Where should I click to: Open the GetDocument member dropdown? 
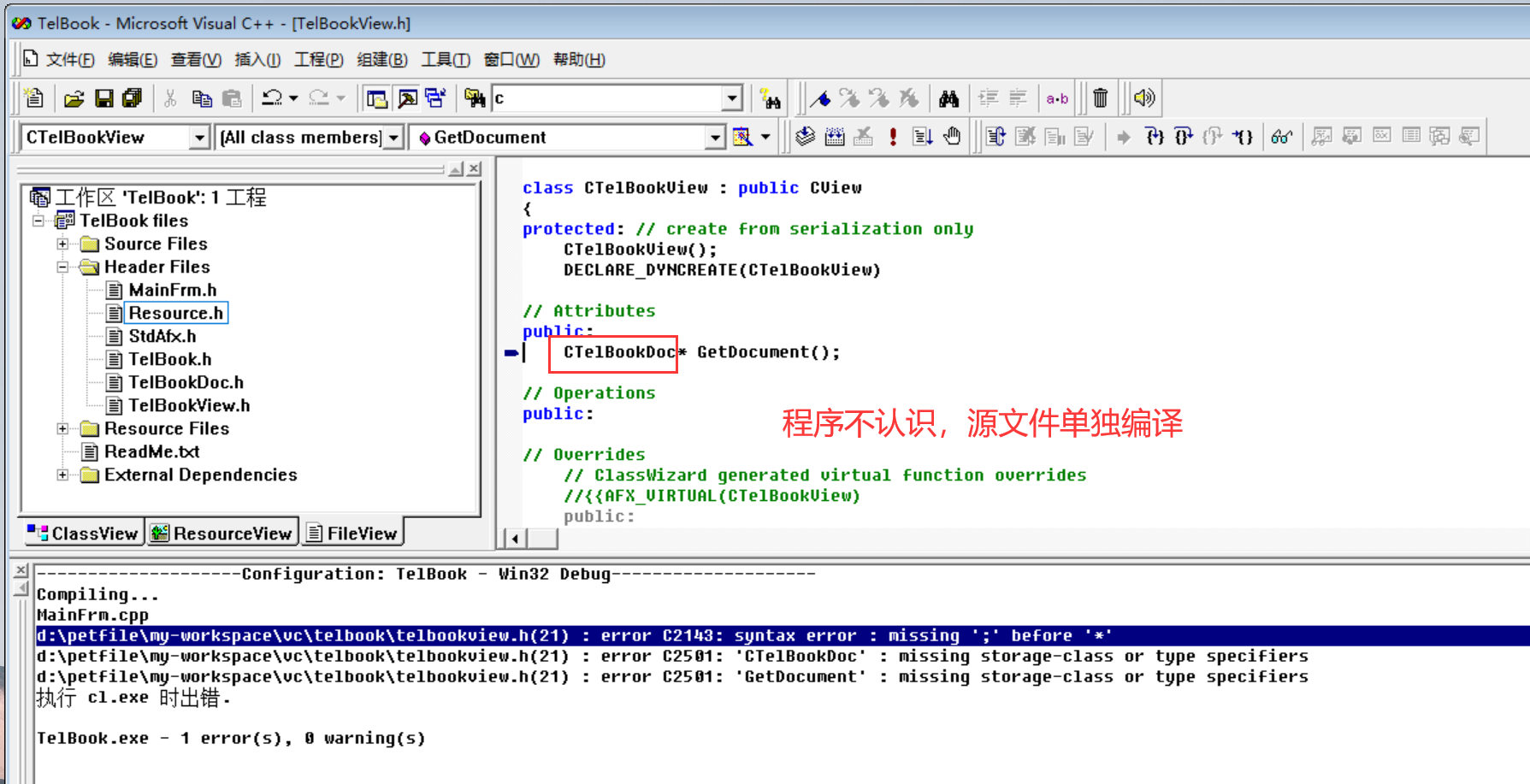pyautogui.click(x=716, y=137)
